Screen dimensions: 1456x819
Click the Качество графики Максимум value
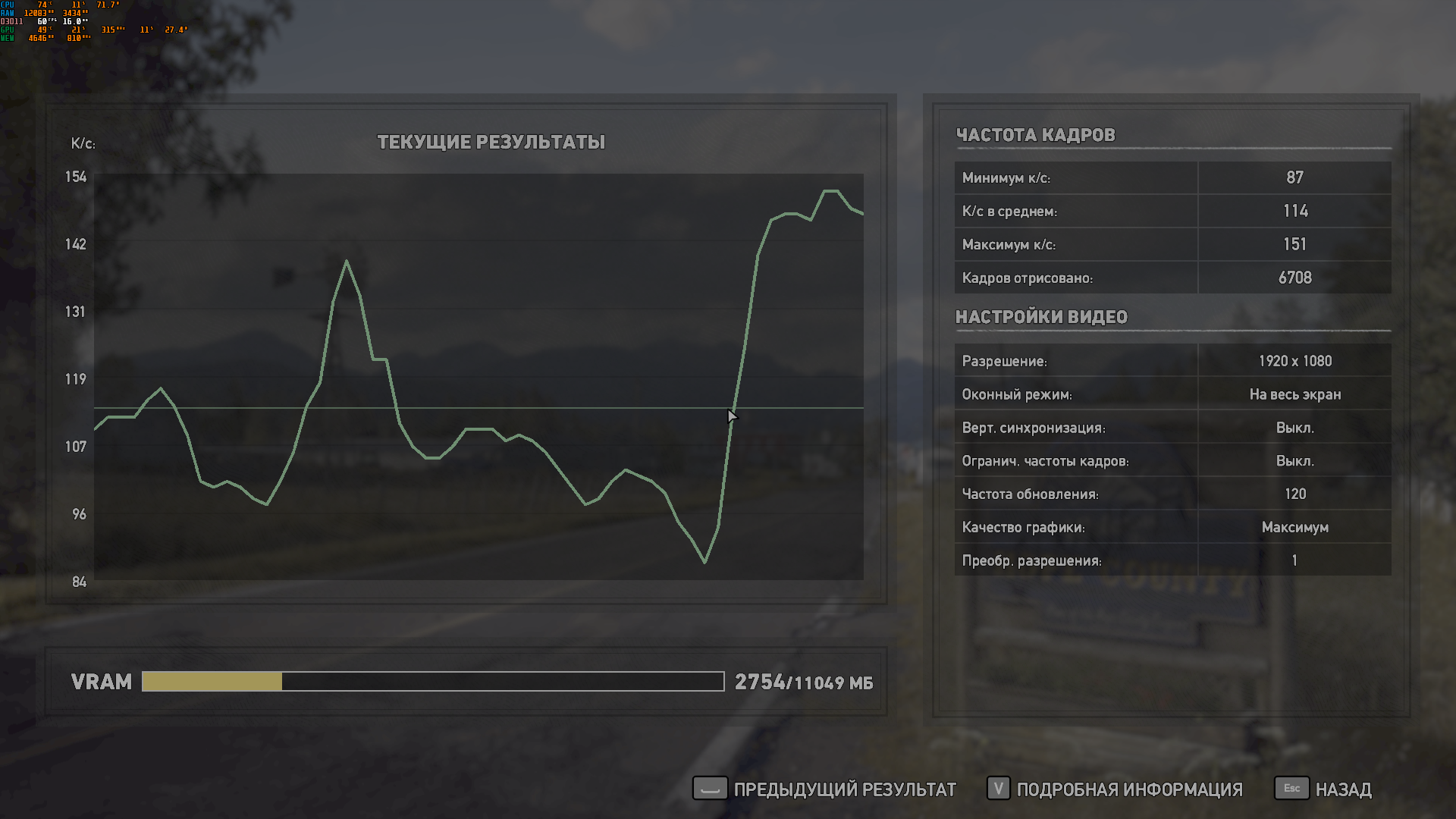point(1294,527)
